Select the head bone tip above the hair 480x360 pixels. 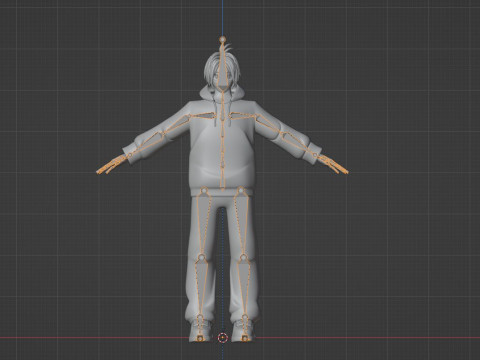[222, 39]
